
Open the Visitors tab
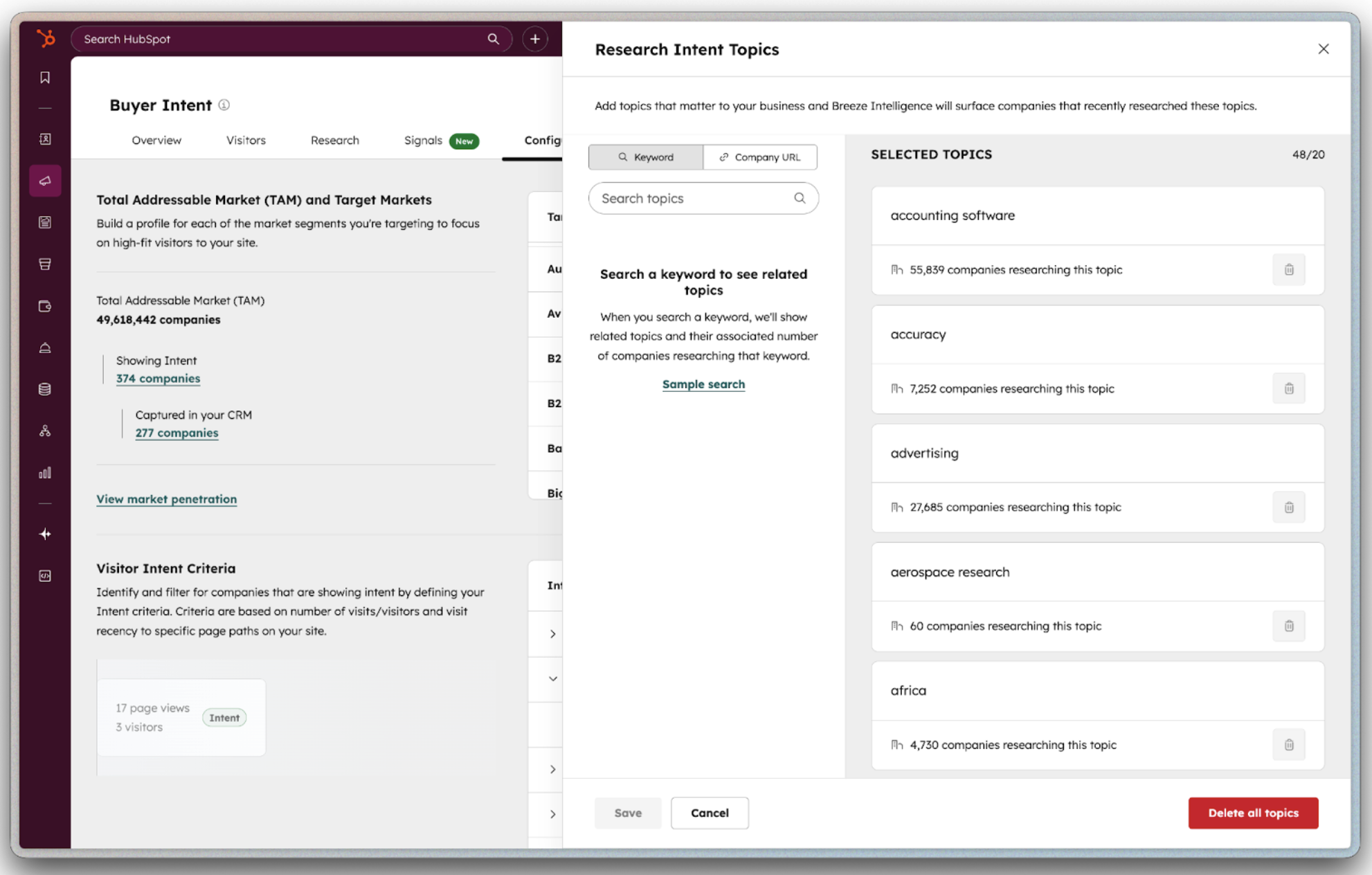(246, 141)
